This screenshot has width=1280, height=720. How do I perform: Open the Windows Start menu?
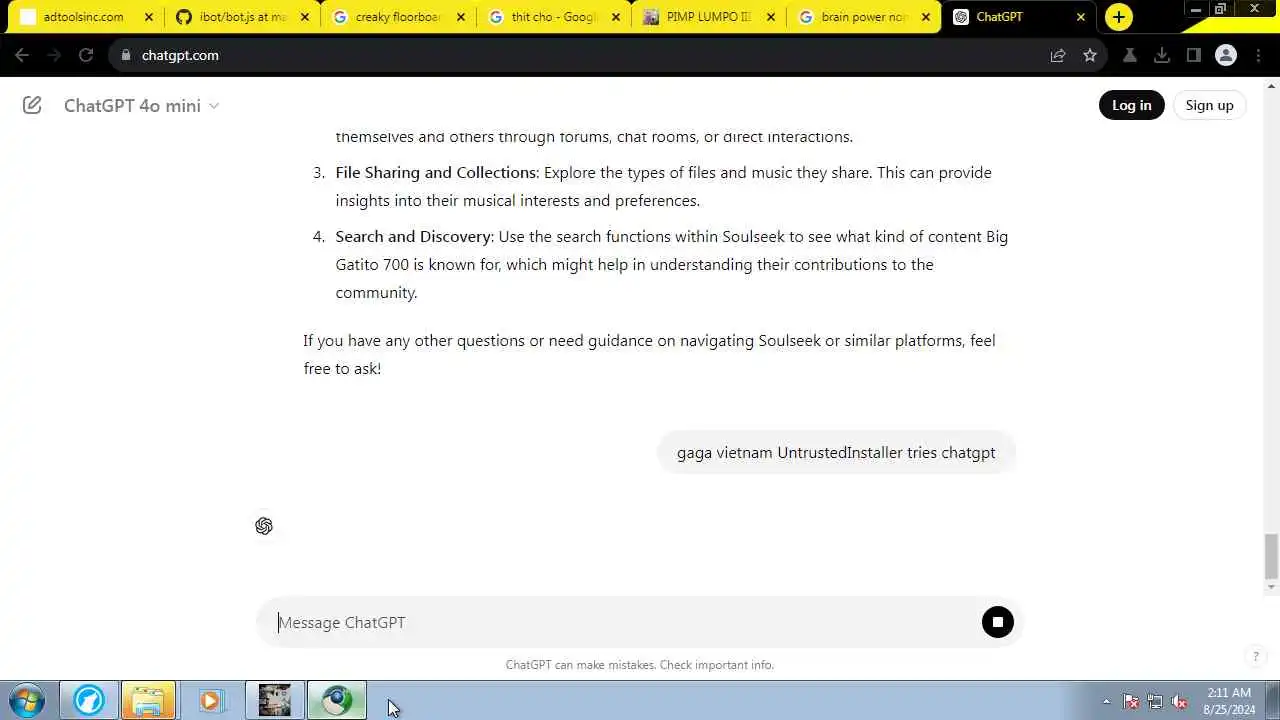point(27,700)
